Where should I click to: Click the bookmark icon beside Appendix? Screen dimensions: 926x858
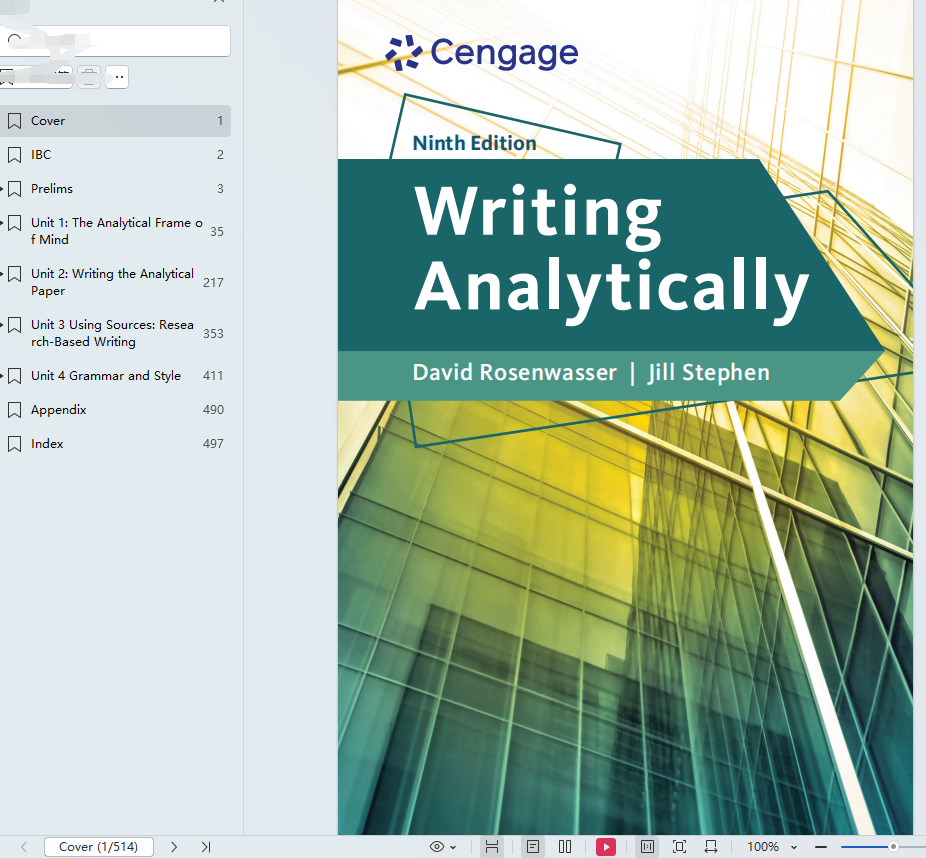coord(15,410)
